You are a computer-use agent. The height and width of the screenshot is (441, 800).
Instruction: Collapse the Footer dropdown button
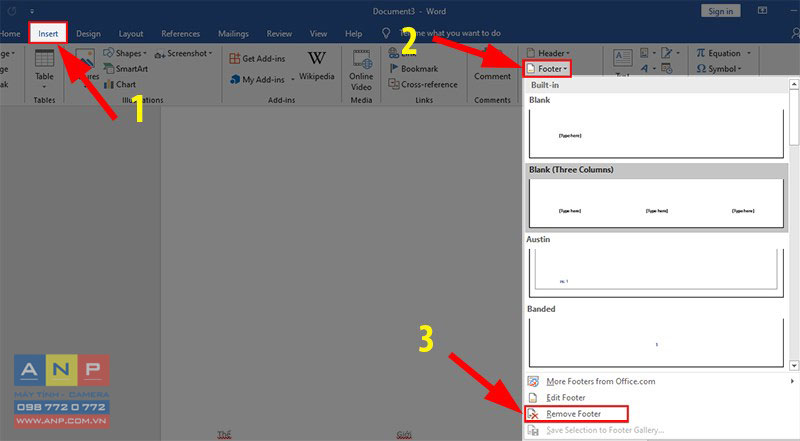pyautogui.click(x=546, y=68)
